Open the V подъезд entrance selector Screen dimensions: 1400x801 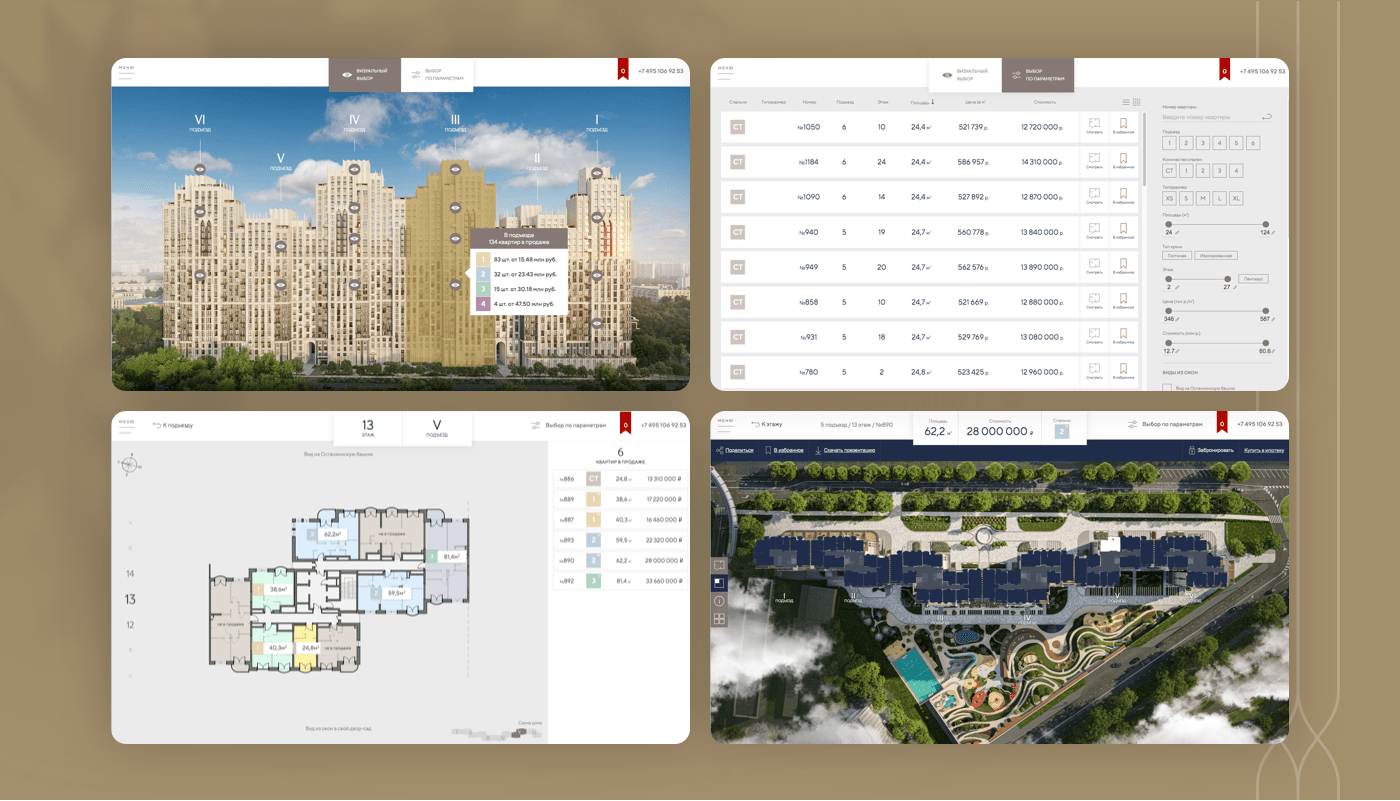tap(437, 428)
